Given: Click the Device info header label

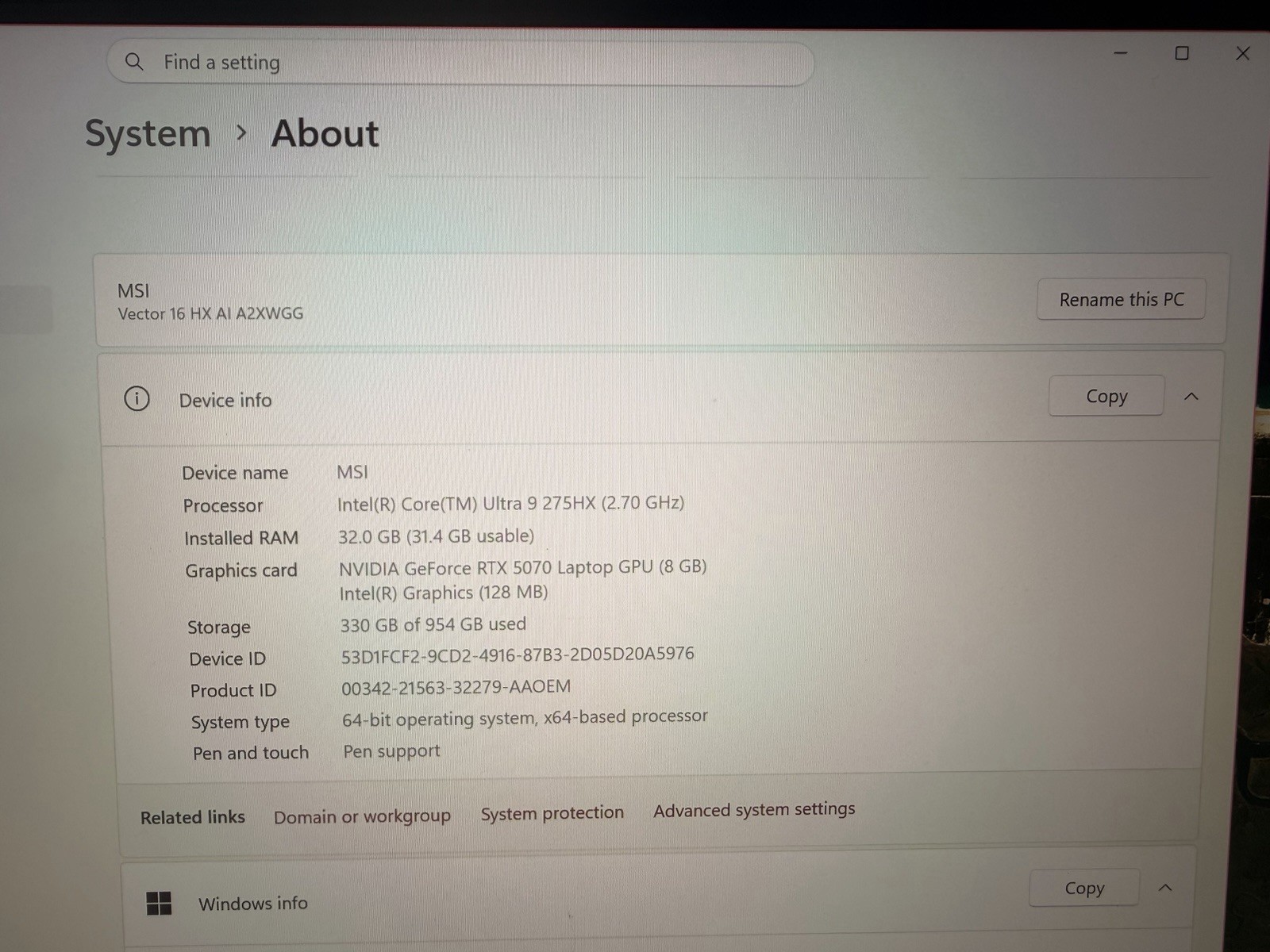Looking at the screenshot, I should click(x=225, y=400).
